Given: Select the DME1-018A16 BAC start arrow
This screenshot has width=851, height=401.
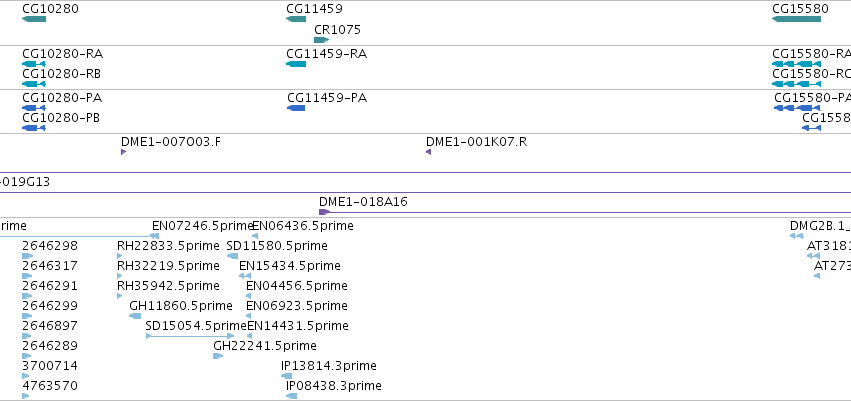Looking at the screenshot, I should (x=324, y=212).
